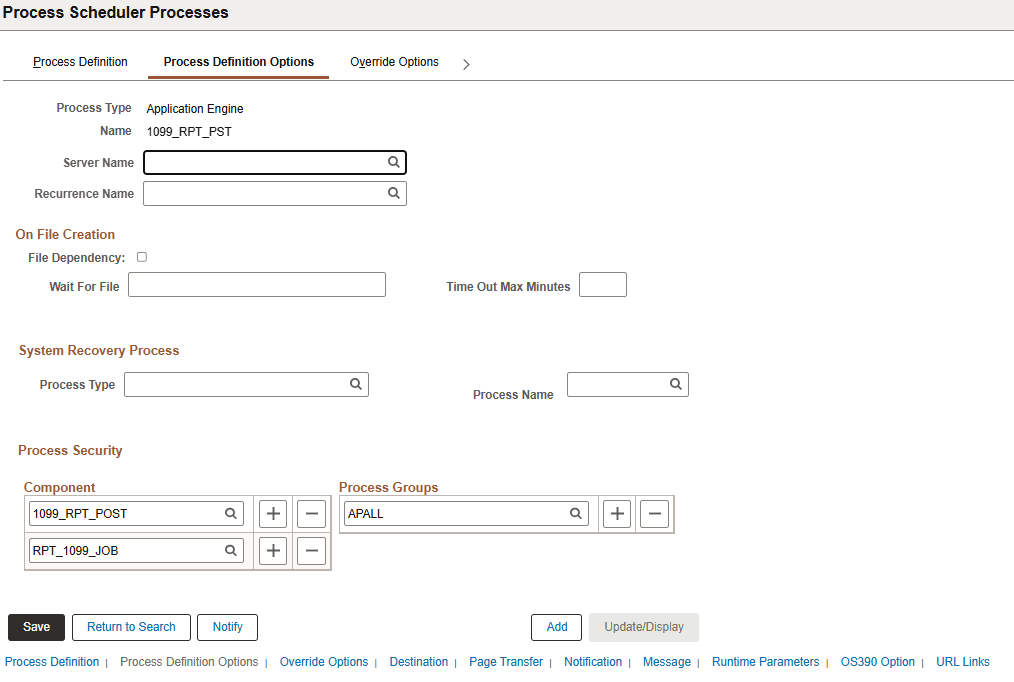Open the lookup for Component 1099_RPT_POST
Viewport: 1014px width, 682px height.
click(x=232, y=513)
